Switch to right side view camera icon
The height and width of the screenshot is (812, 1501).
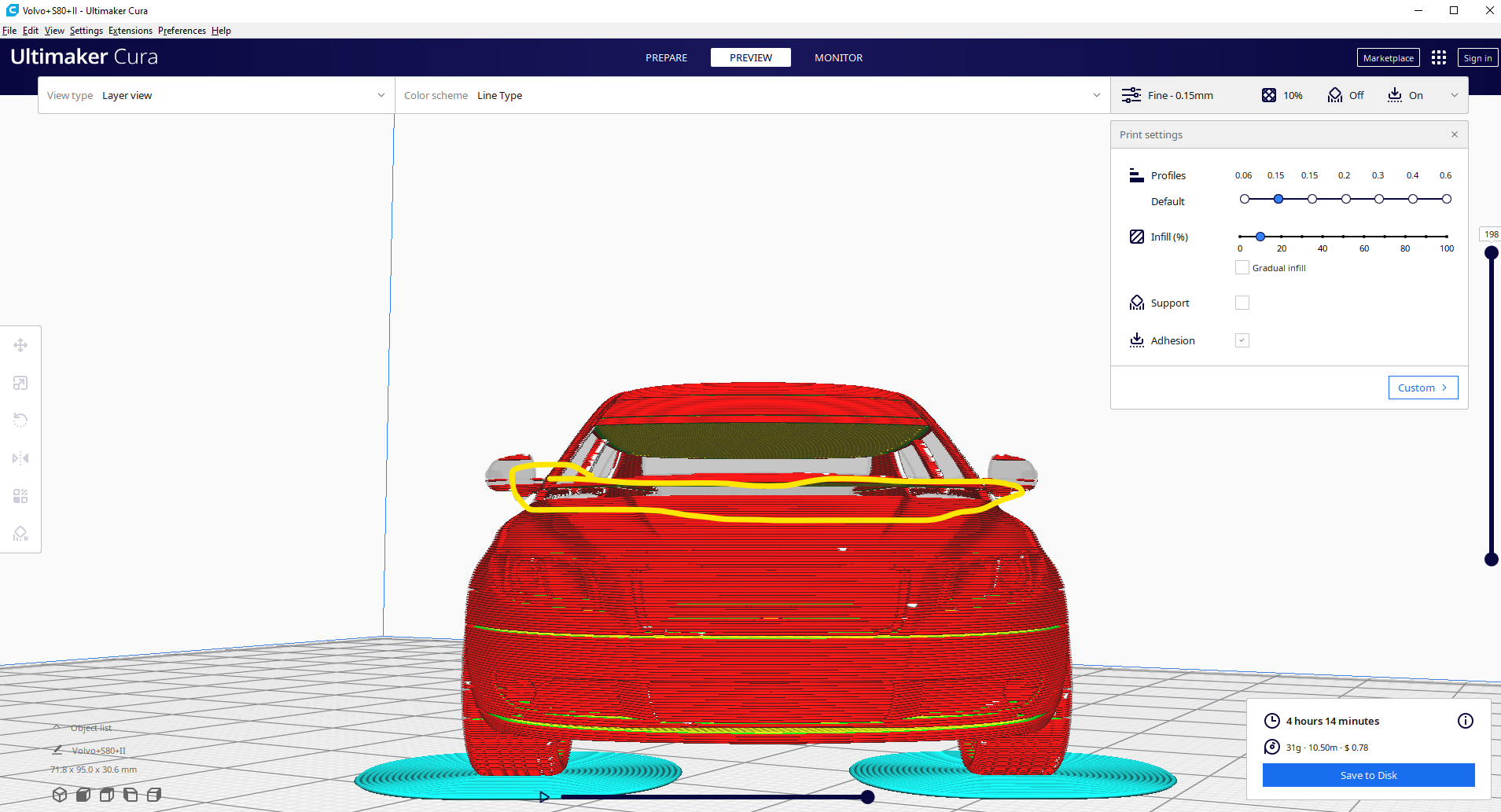[154, 795]
